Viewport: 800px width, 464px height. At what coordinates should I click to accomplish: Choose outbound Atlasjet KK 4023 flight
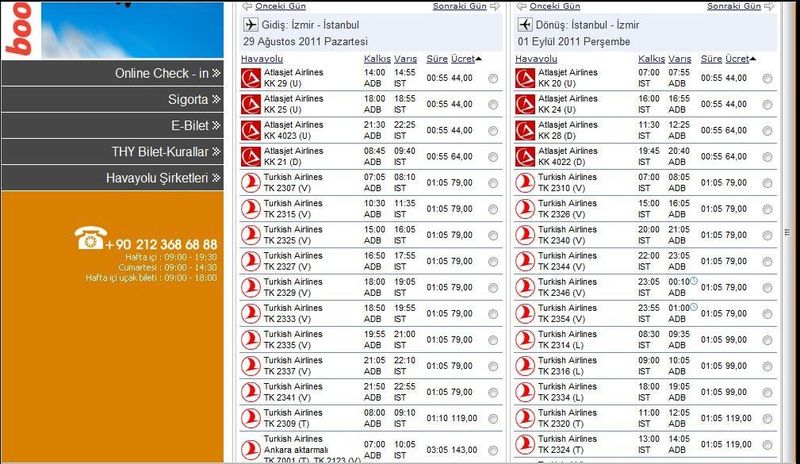tap(493, 131)
